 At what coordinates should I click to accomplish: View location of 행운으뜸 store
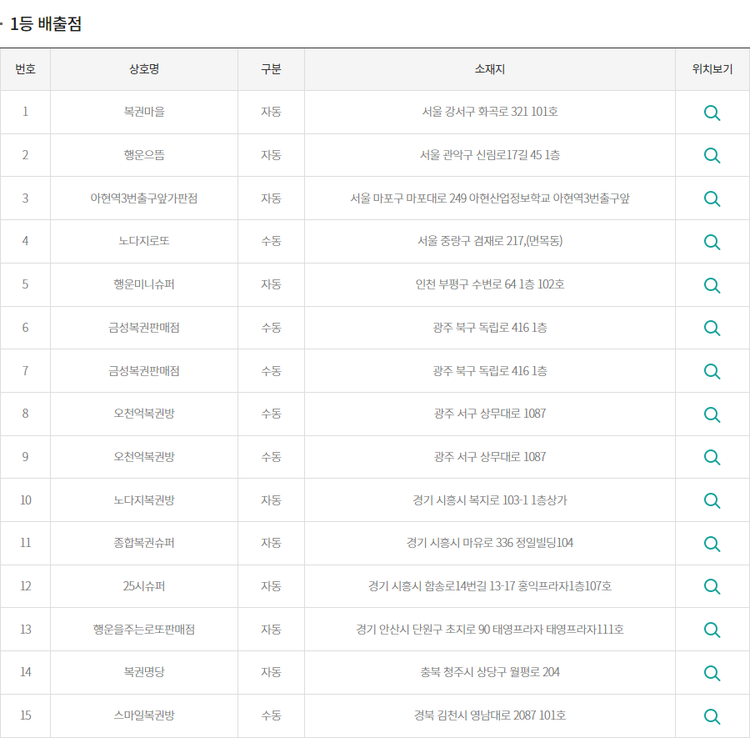712,155
